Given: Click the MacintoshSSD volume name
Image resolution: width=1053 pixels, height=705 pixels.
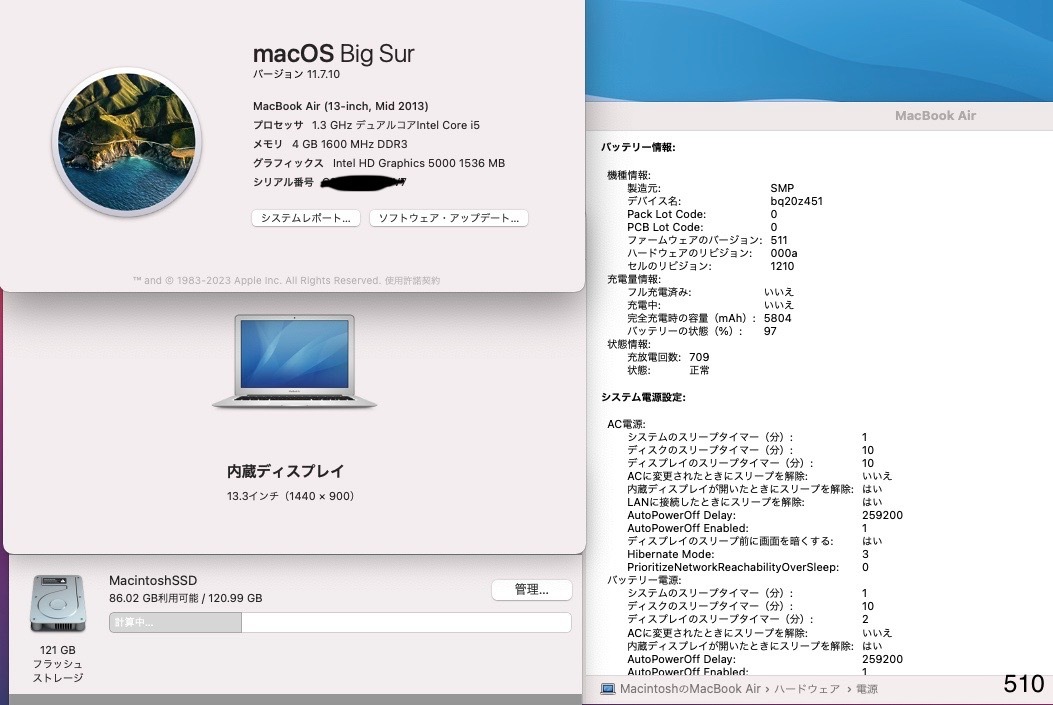Looking at the screenshot, I should [153, 581].
